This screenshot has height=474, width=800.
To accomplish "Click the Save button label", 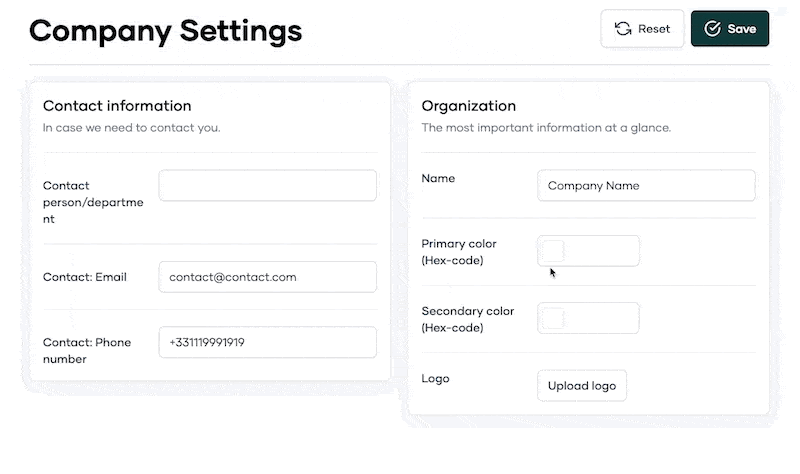I will [x=742, y=29].
